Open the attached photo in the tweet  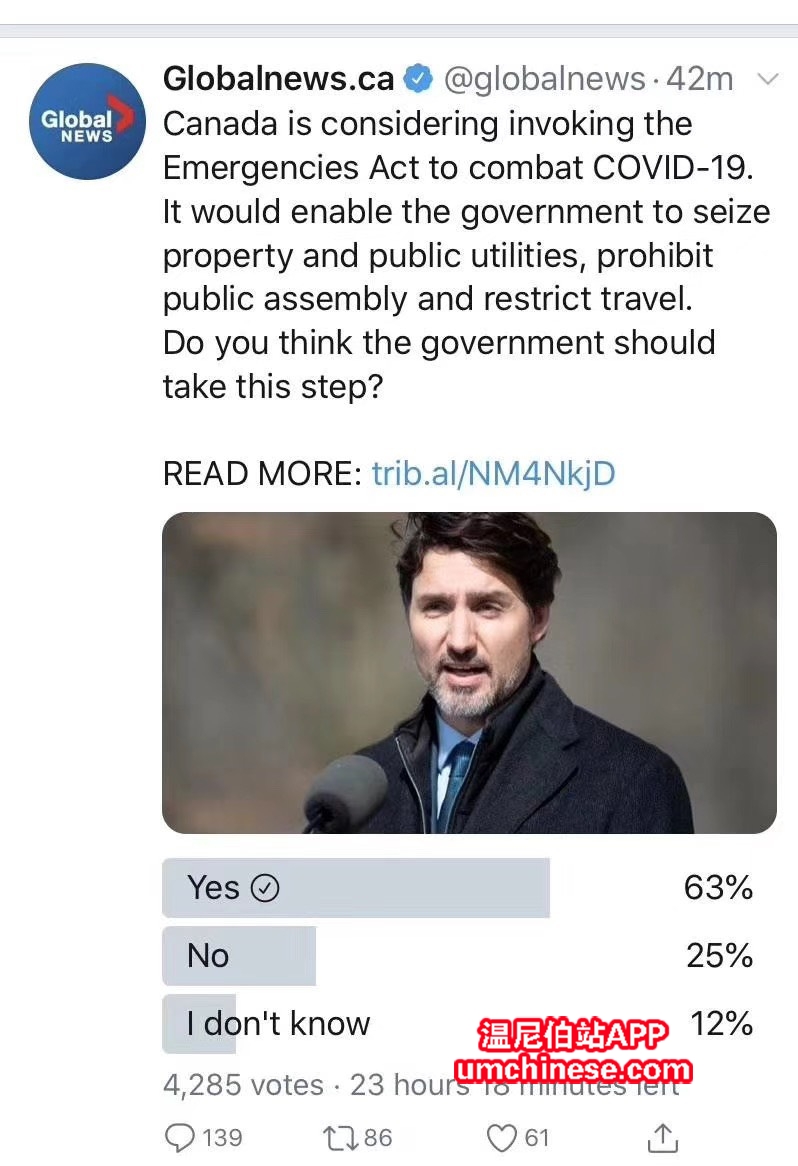tap(469, 672)
